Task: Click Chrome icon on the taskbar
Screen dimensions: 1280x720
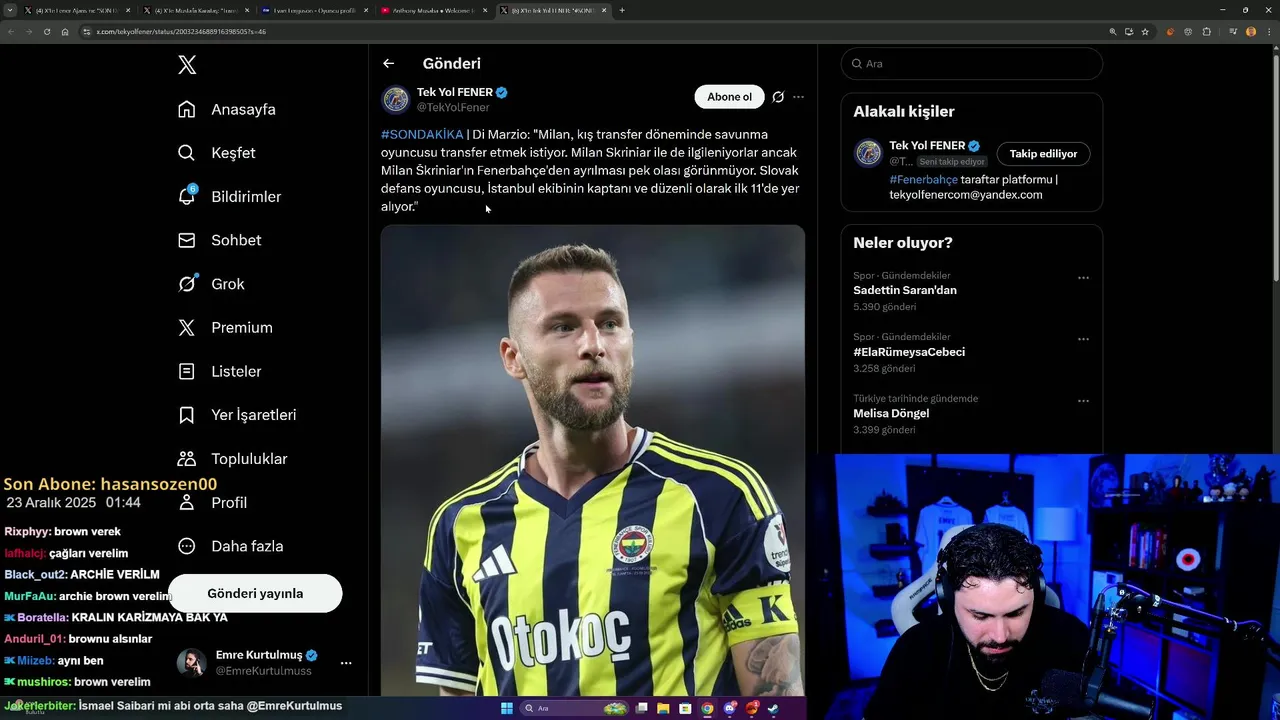Action: click(x=707, y=708)
